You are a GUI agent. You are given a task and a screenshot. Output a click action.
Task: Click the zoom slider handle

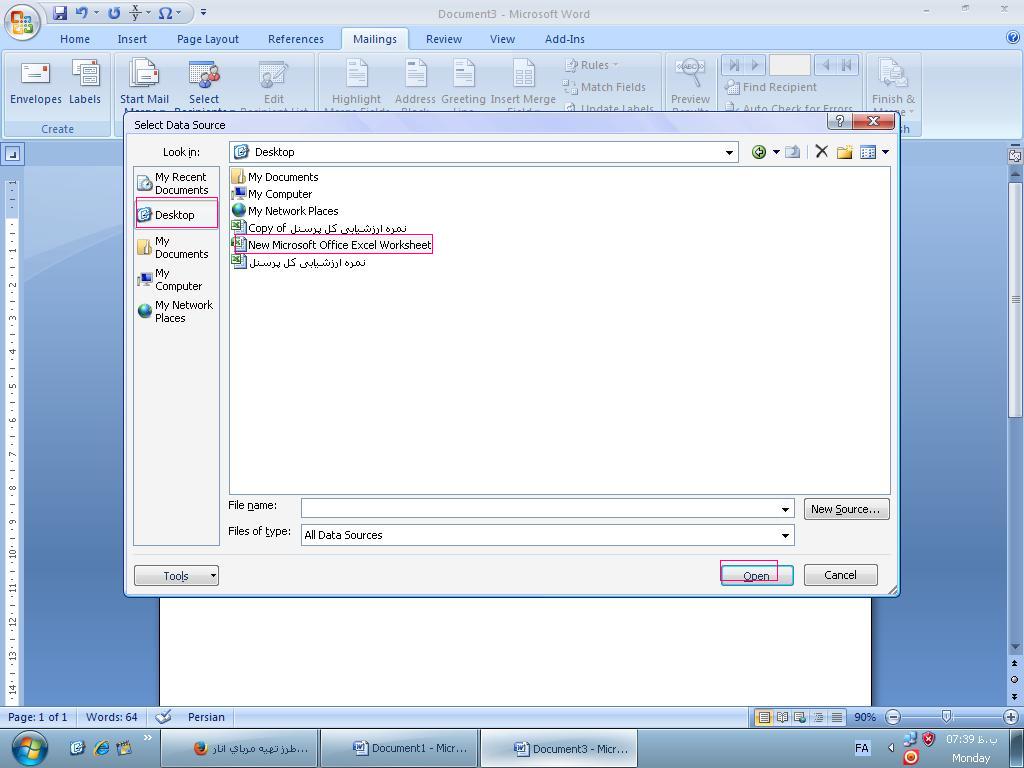(x=946, y=717)
